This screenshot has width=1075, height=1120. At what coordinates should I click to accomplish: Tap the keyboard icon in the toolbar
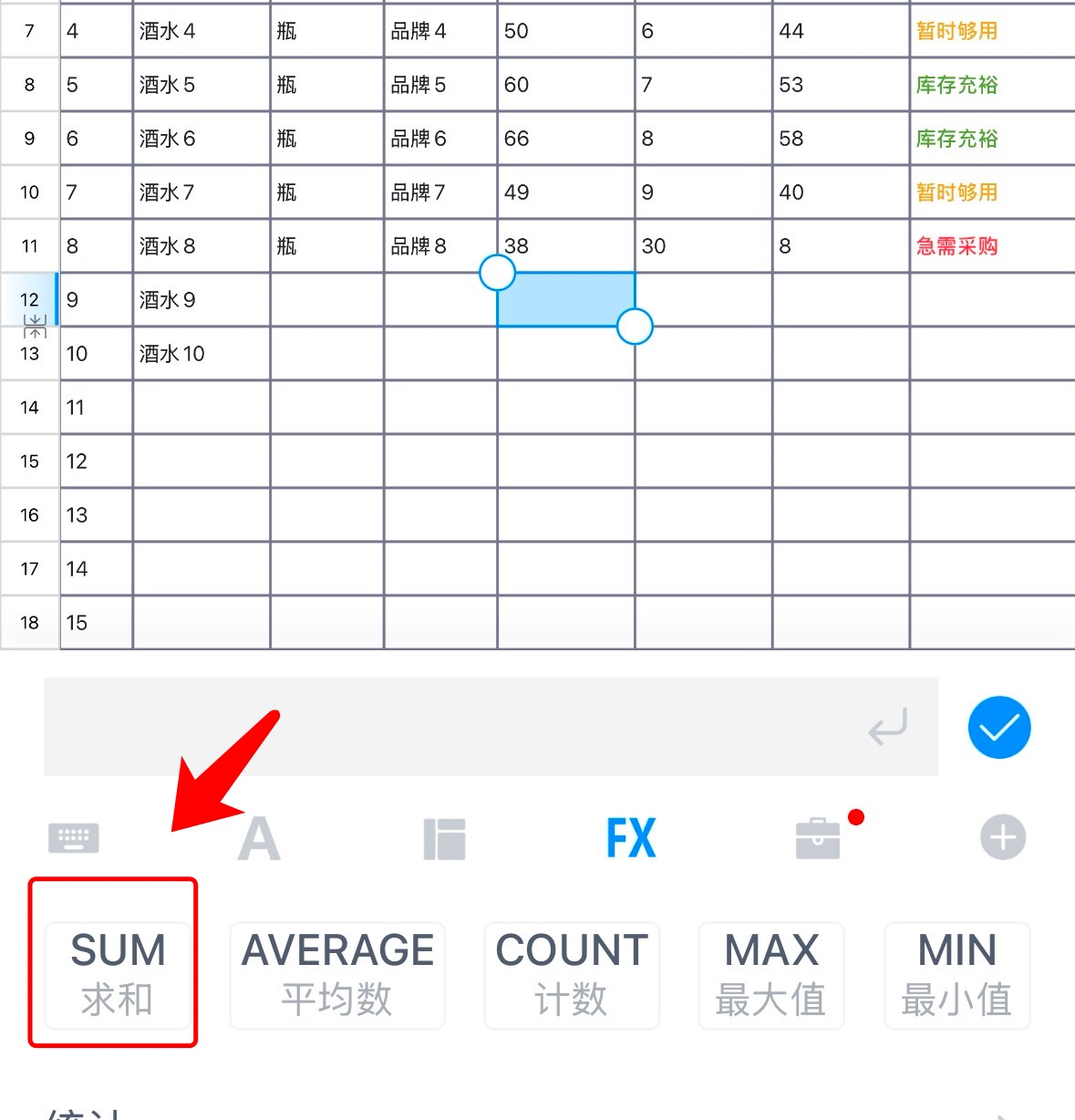(x=73, y=837)
